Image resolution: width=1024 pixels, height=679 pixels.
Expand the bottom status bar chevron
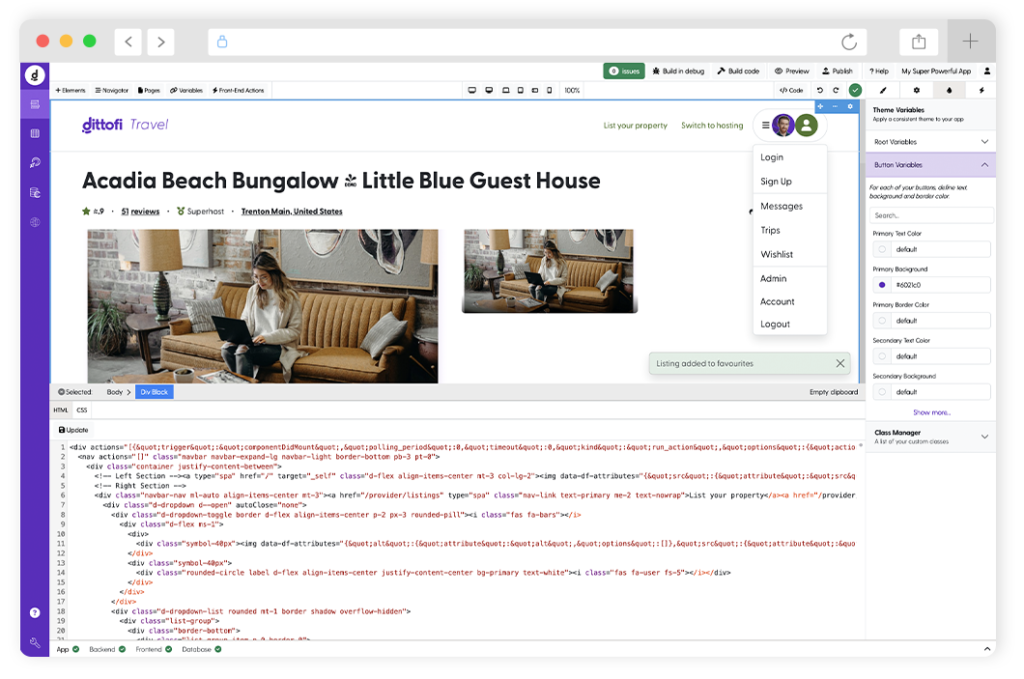click(x=987, y=650)
